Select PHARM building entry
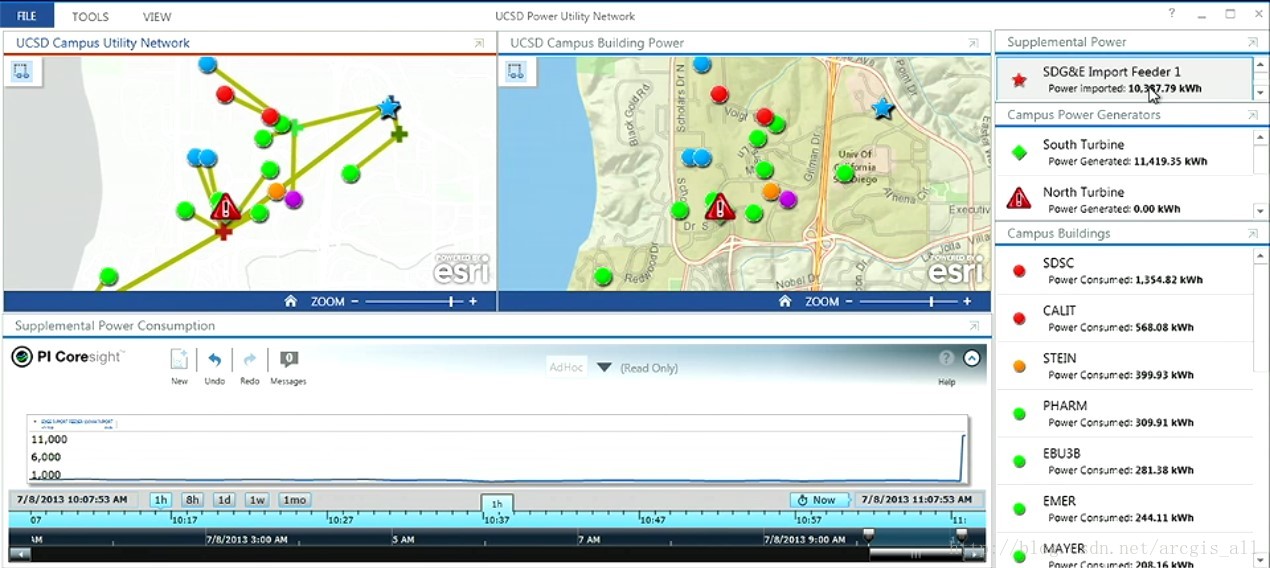The height and width of the screenshot is (568, 1270). (1124, 413)
